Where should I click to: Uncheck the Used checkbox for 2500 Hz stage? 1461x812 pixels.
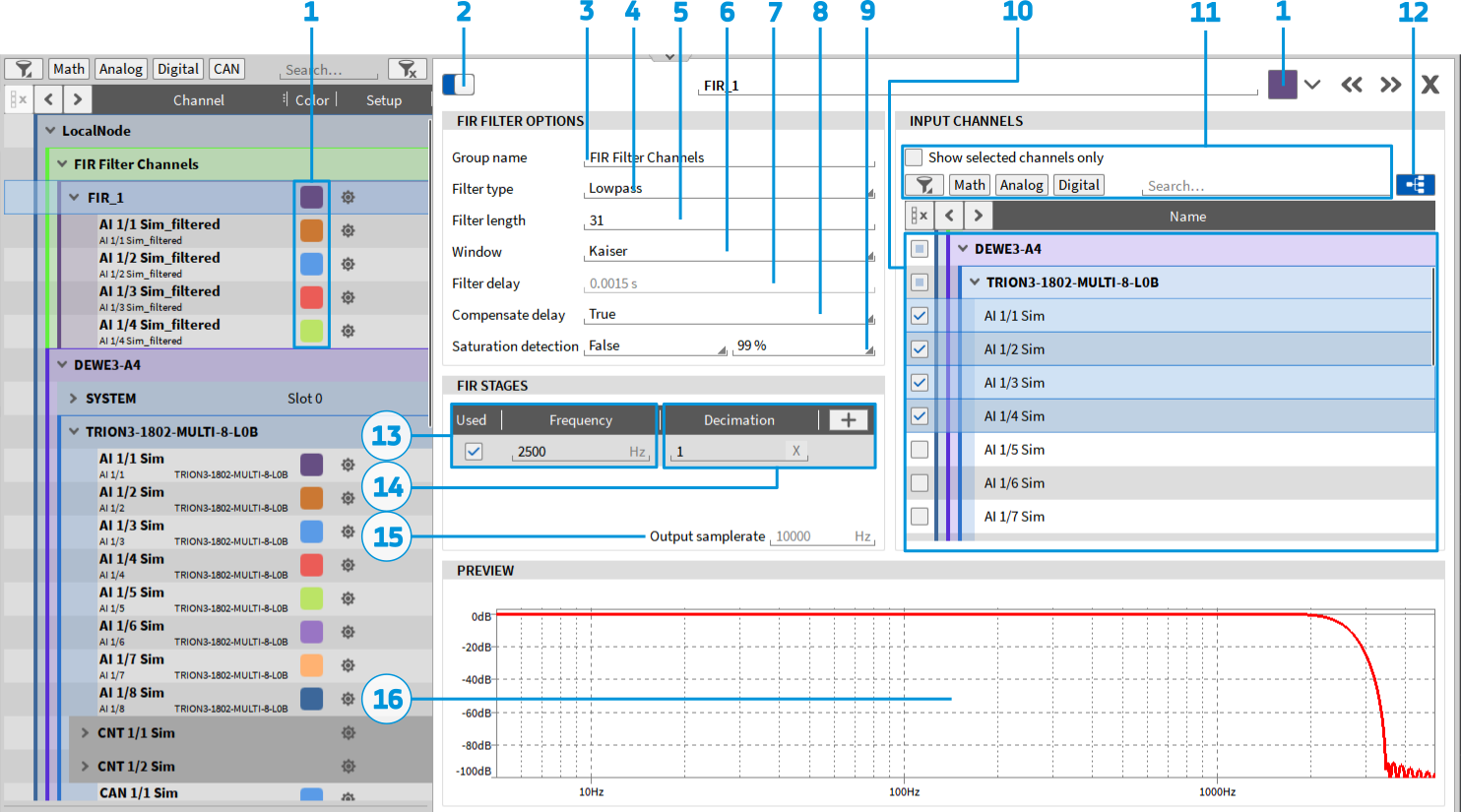coord(474,452)
